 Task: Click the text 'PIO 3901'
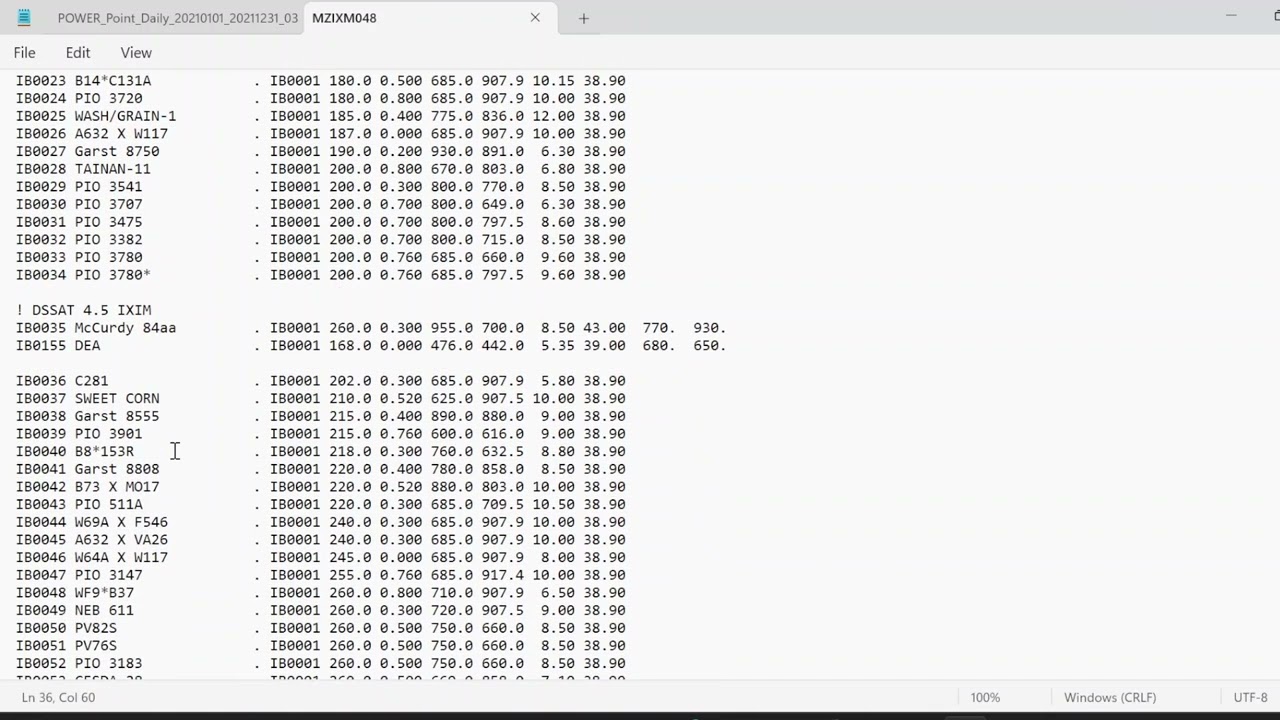pyautogui.click(x=109, y=434)
